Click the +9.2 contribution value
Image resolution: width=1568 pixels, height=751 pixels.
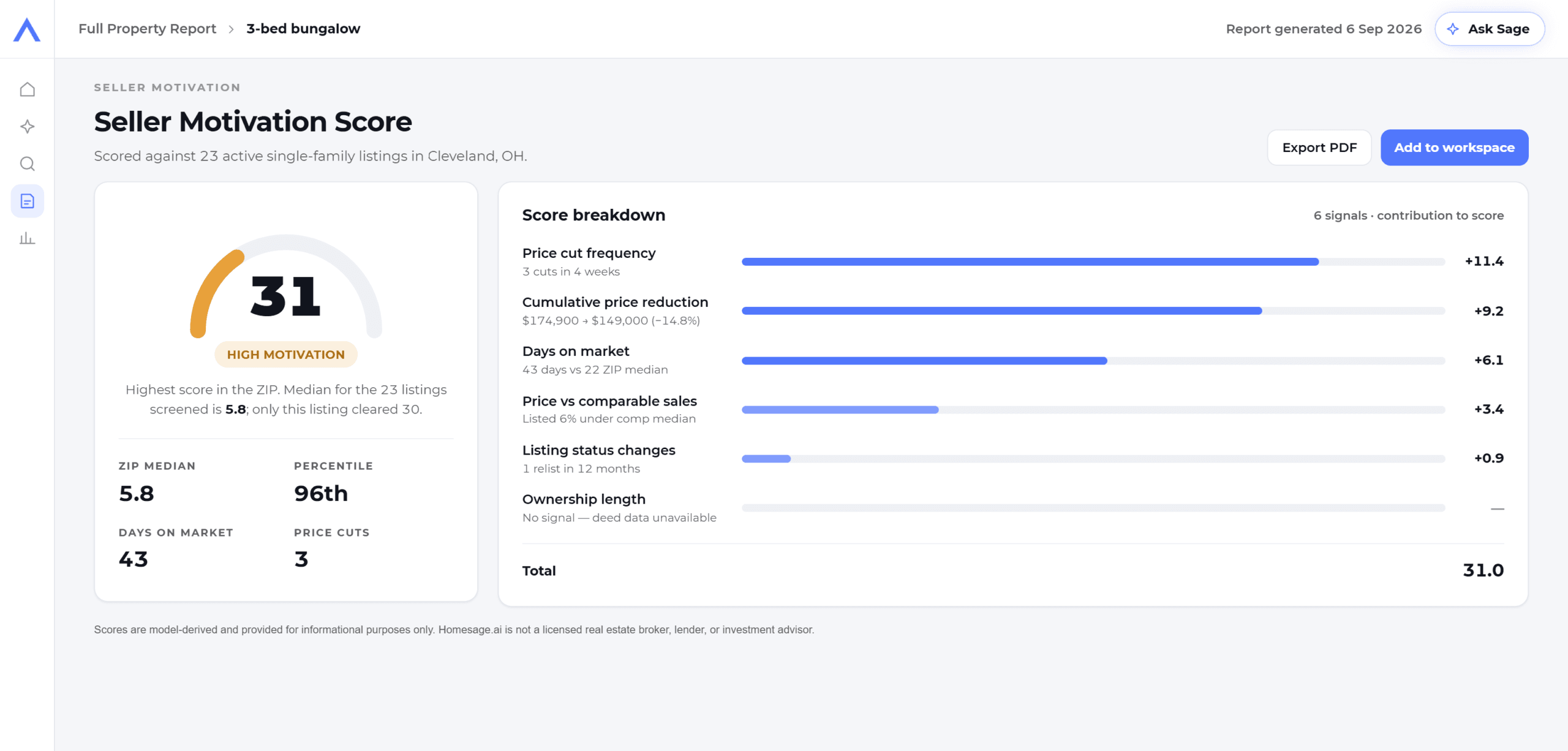point(1488,311)
